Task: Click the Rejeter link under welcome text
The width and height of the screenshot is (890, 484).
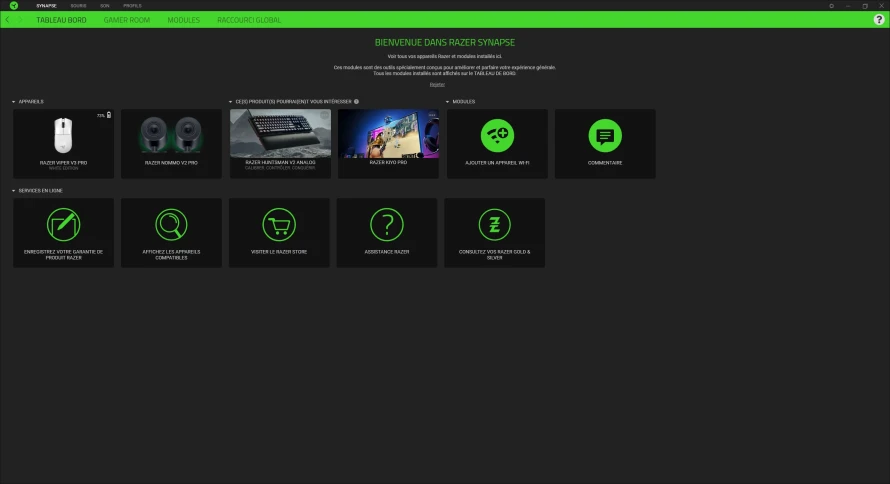Action: pyautogui.click(x=437, y=85)
